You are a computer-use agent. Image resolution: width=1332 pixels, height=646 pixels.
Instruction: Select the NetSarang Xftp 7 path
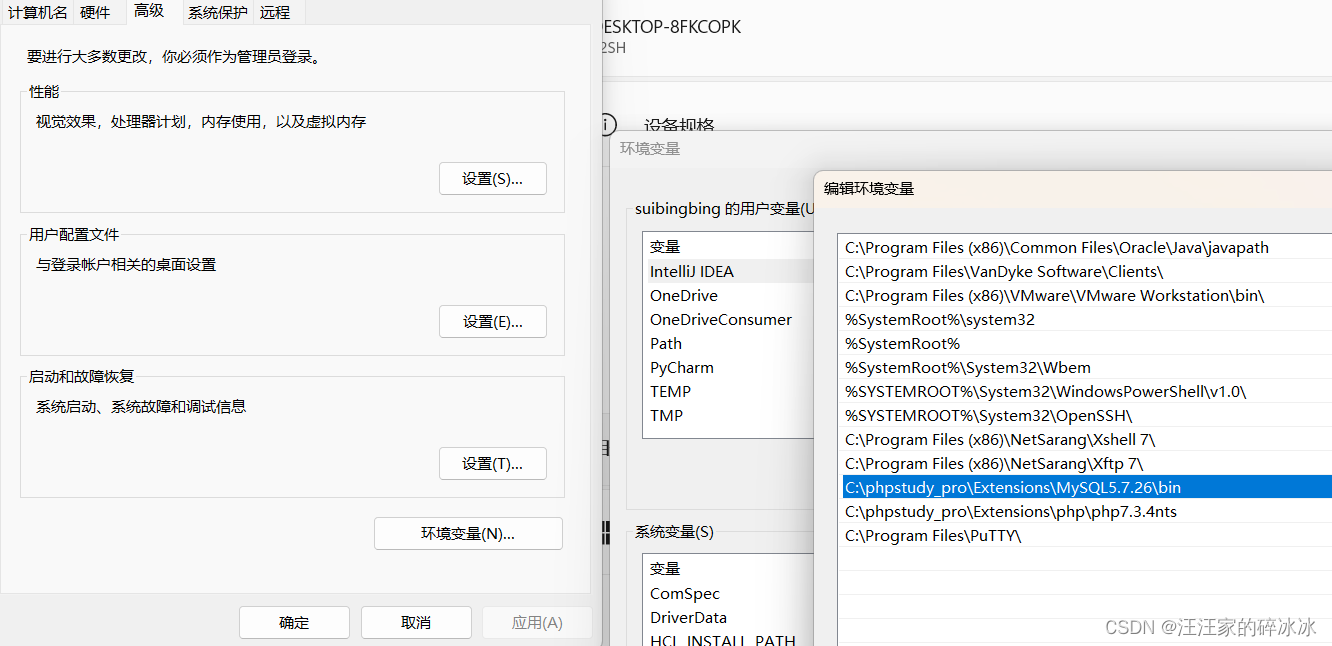coord(1085,463)
